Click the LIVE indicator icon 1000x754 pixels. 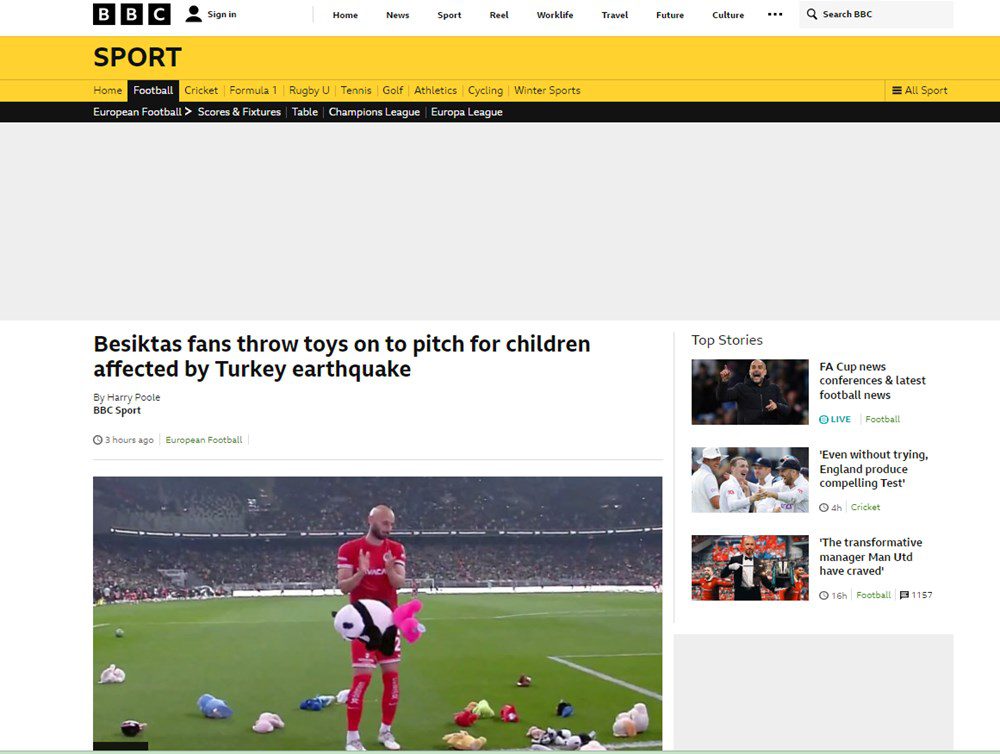pos(824,419)
